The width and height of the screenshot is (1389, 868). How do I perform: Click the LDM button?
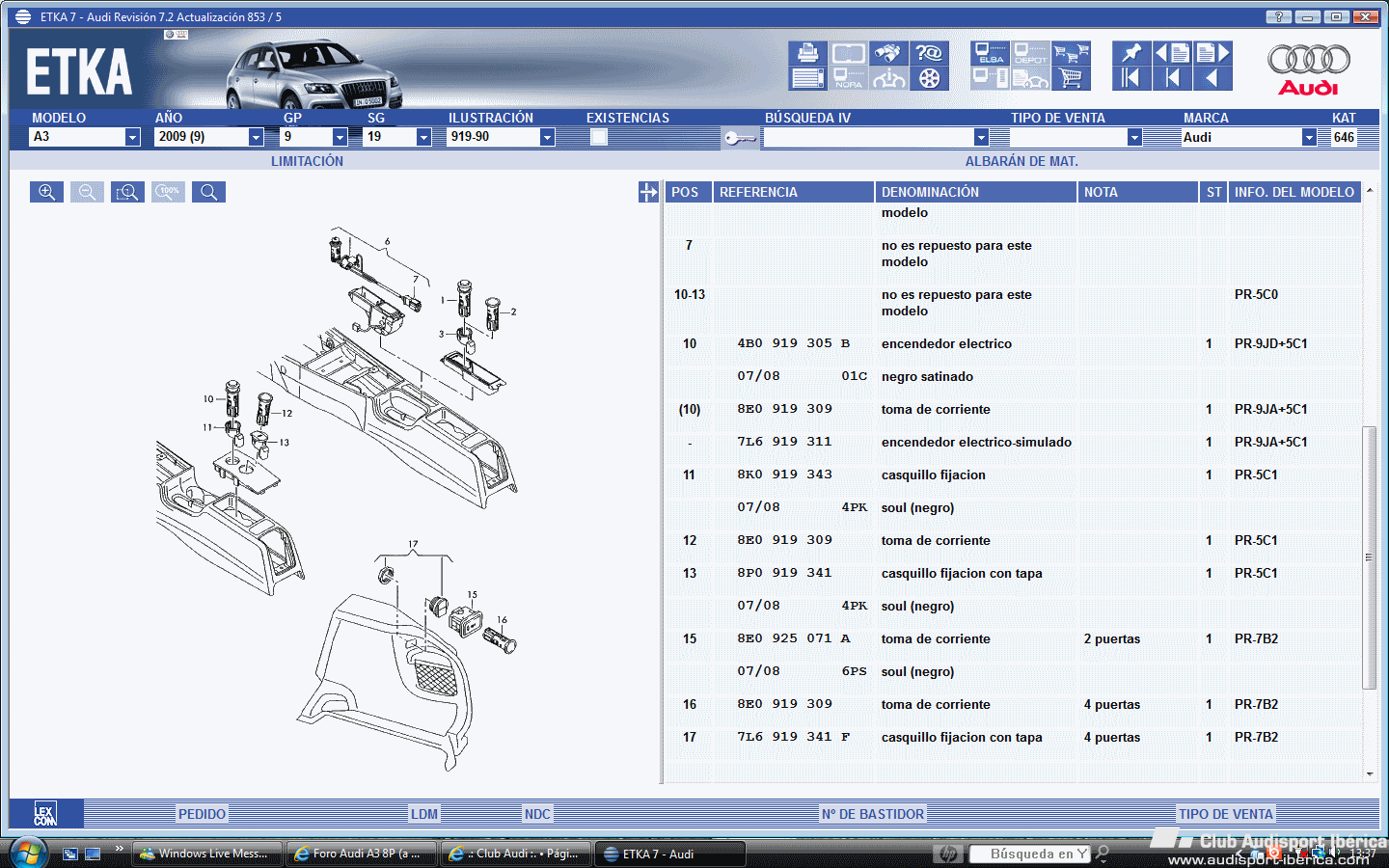(x=424, y=814)
